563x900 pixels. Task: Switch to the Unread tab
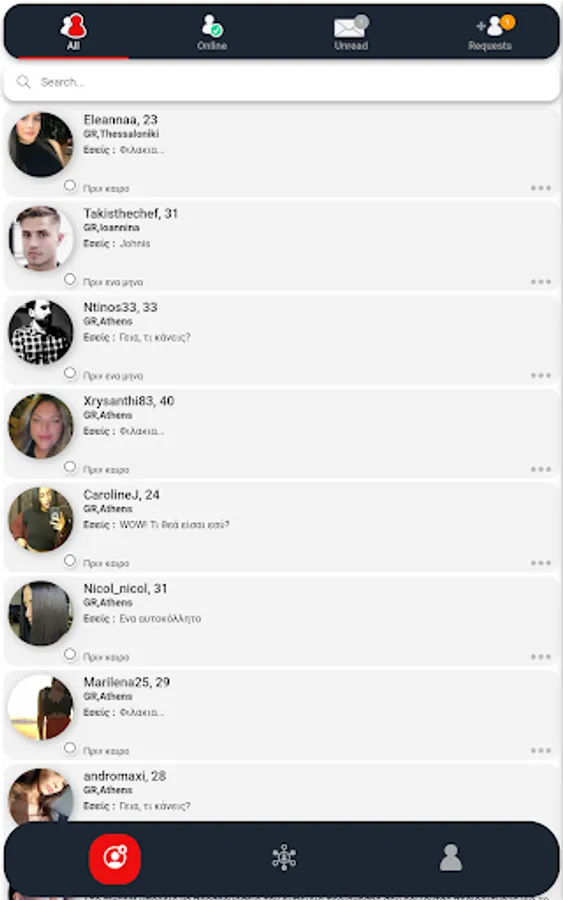[351, 32]
